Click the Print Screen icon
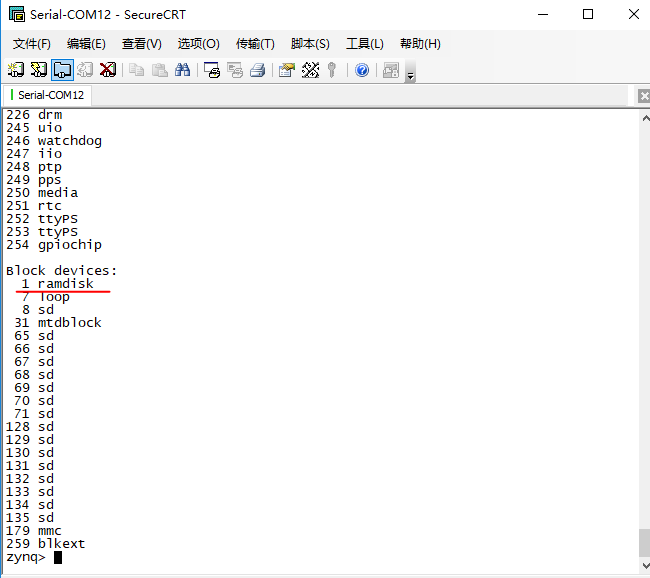 point(212,70)
